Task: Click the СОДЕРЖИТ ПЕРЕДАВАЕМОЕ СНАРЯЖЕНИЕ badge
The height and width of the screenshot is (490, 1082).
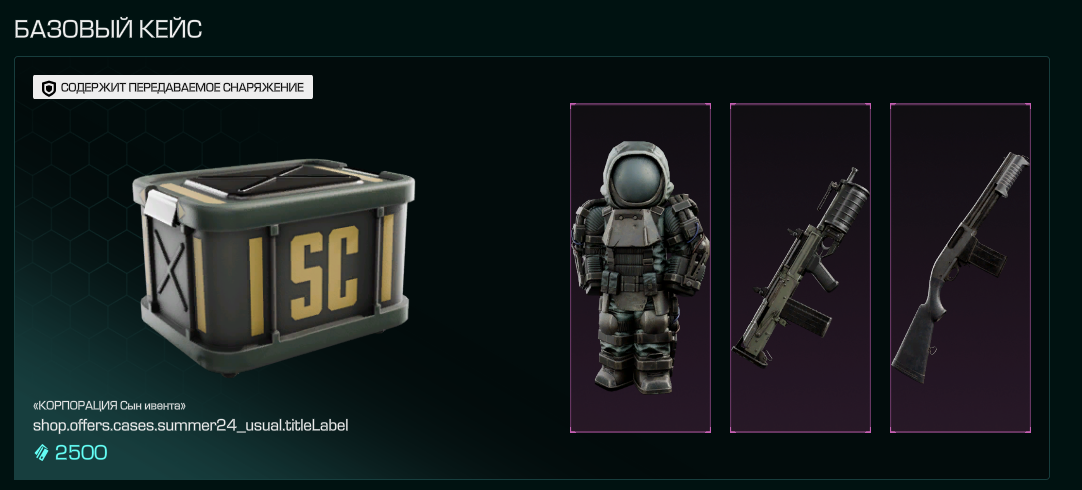Action: (x=173, y=88)
